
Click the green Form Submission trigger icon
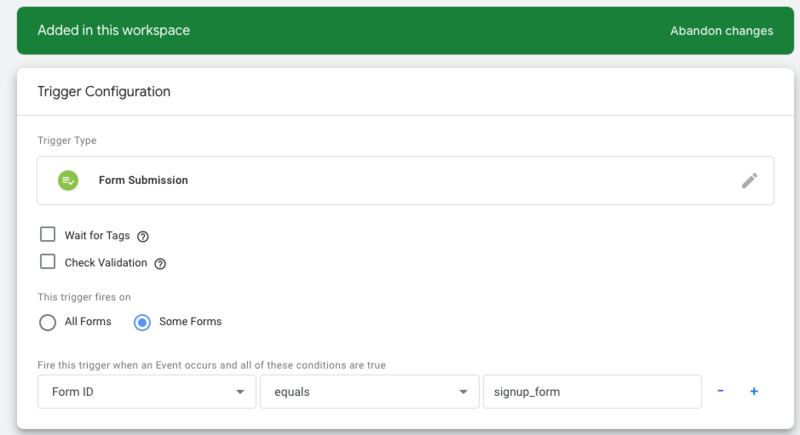tap(68, 181)
